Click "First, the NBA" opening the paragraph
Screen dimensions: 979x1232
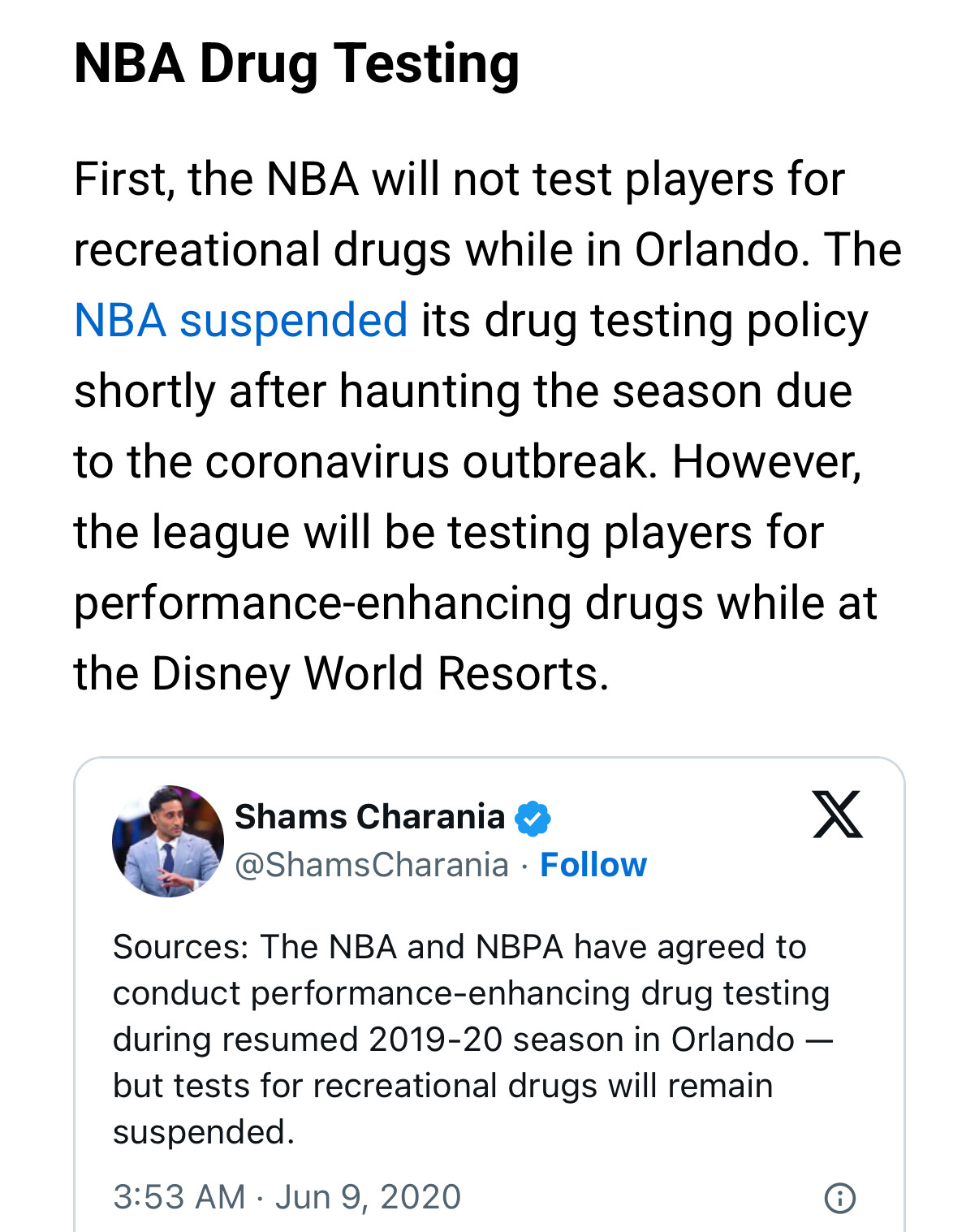pyautogui.click(x=216, y=179)
